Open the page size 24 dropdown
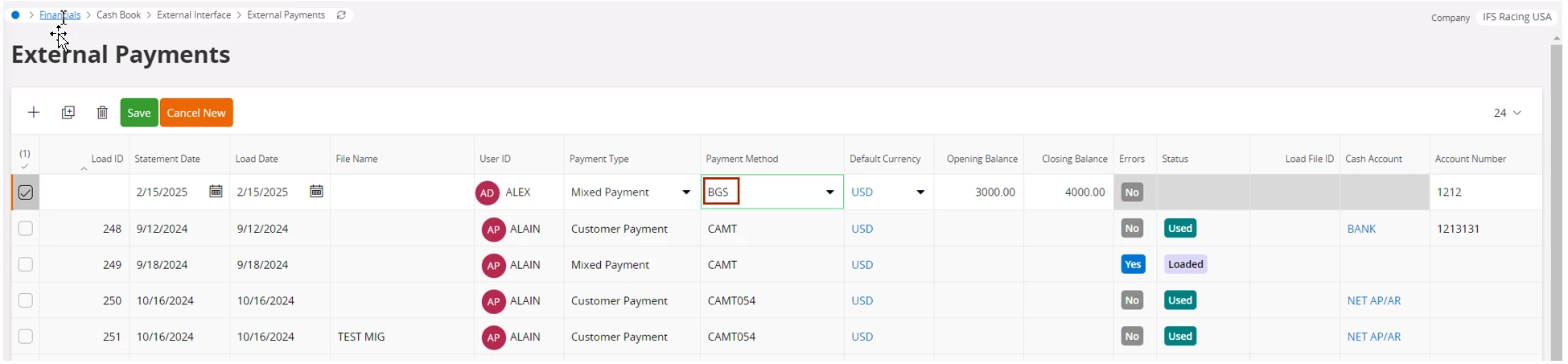The width and height of the screenshot is (1568, 364). (1508, 113)
